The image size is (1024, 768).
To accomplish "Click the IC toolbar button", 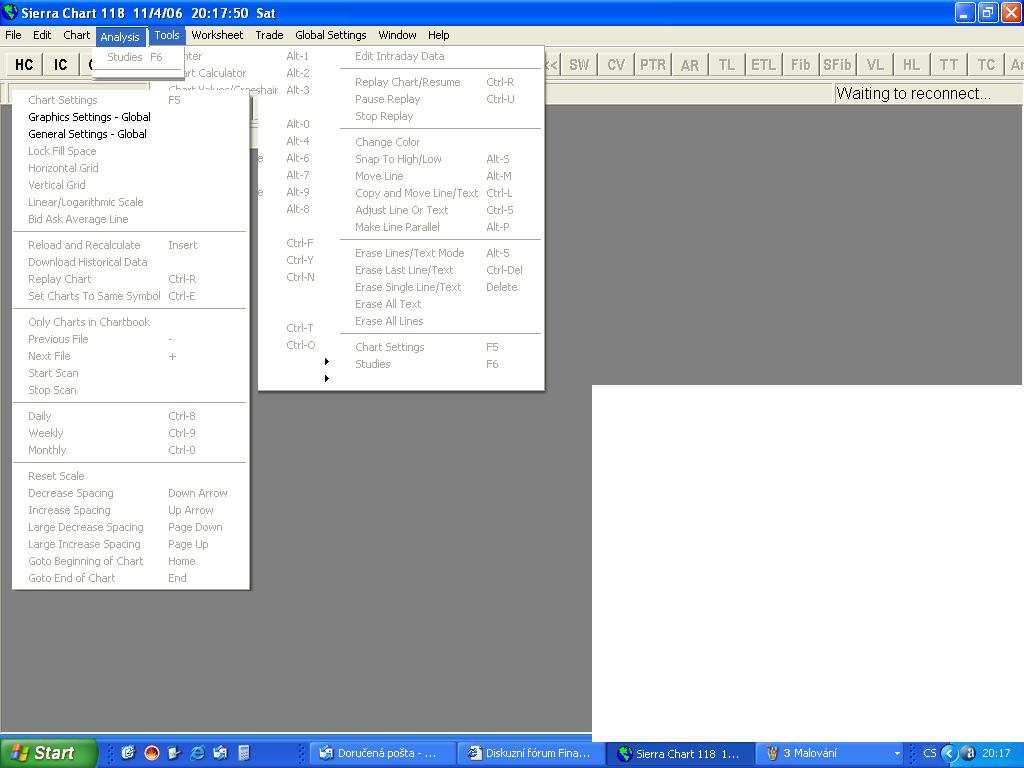I will click(61, 65).
